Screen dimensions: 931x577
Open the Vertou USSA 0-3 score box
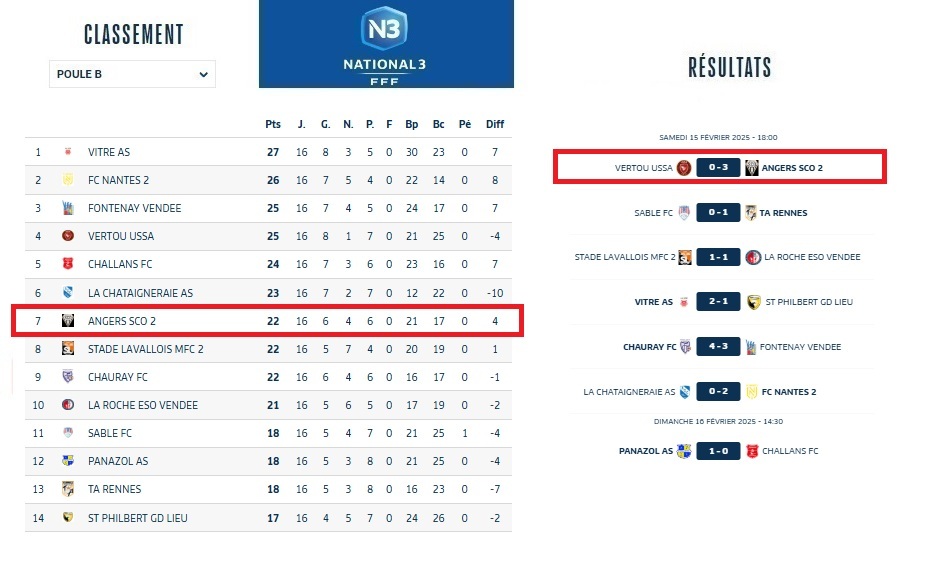718,167
